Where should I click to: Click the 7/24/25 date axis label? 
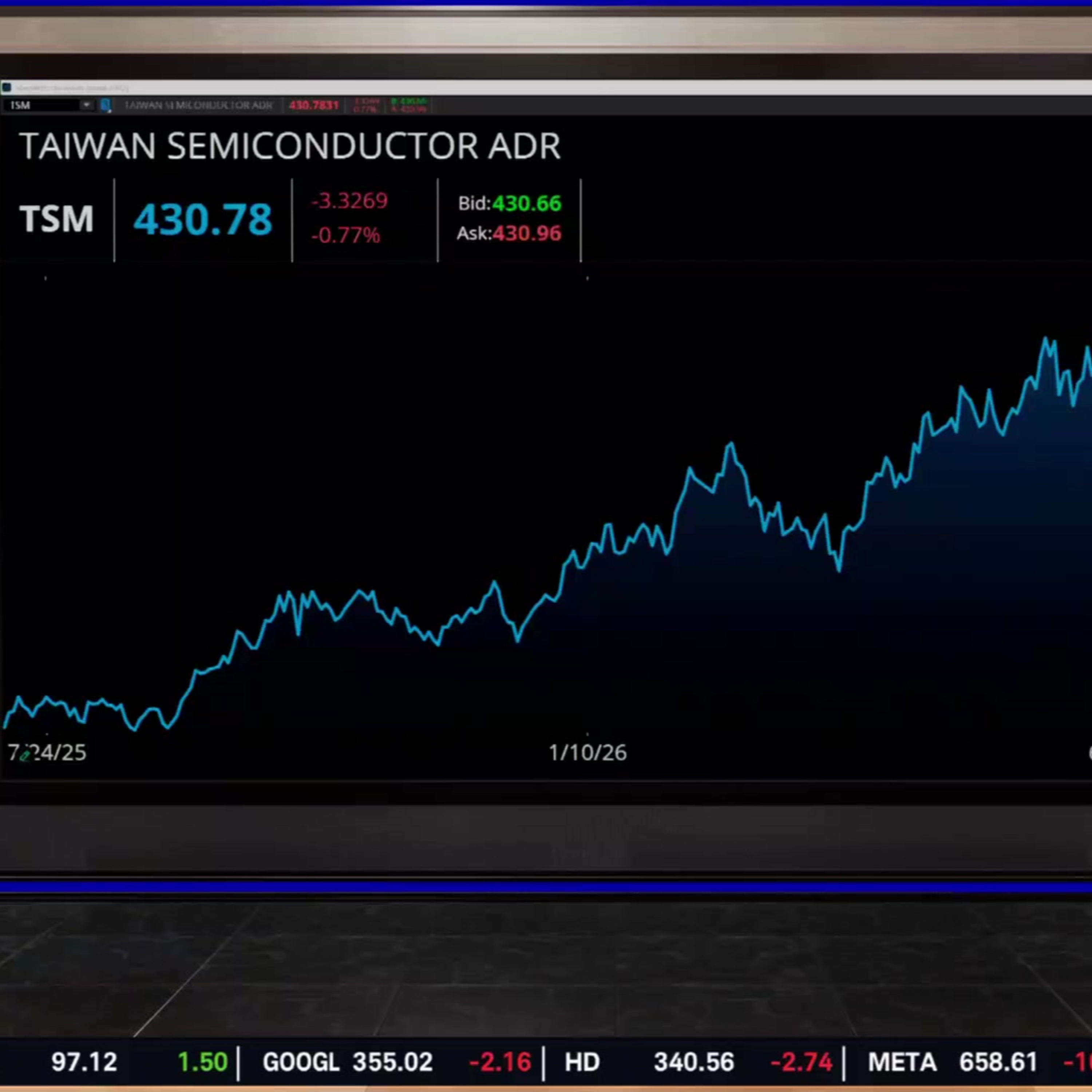[47, 753]
